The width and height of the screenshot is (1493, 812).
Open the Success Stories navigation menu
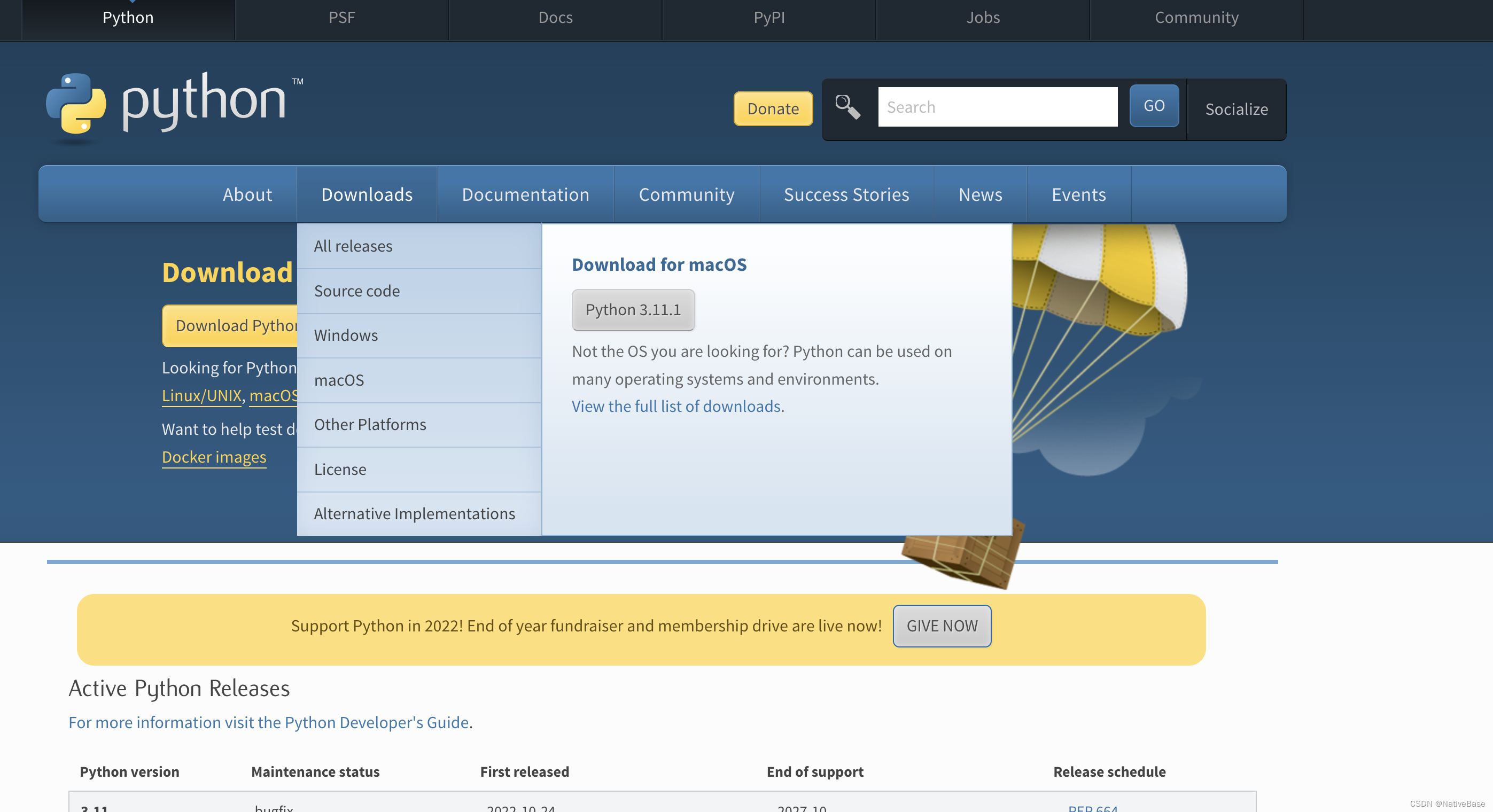[x=846, y=194]
